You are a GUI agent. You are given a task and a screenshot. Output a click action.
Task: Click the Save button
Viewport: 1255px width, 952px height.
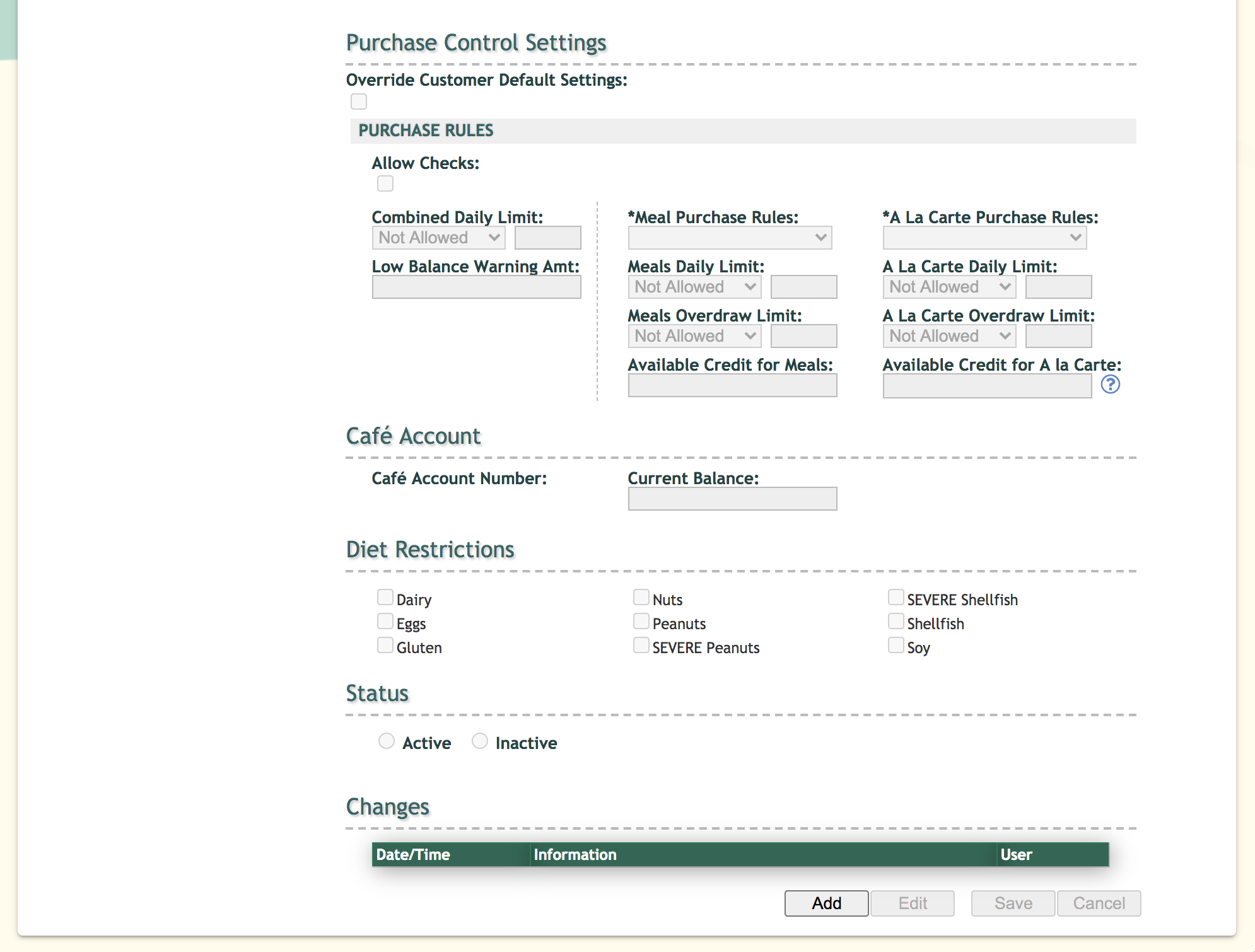click(1013, 903)
